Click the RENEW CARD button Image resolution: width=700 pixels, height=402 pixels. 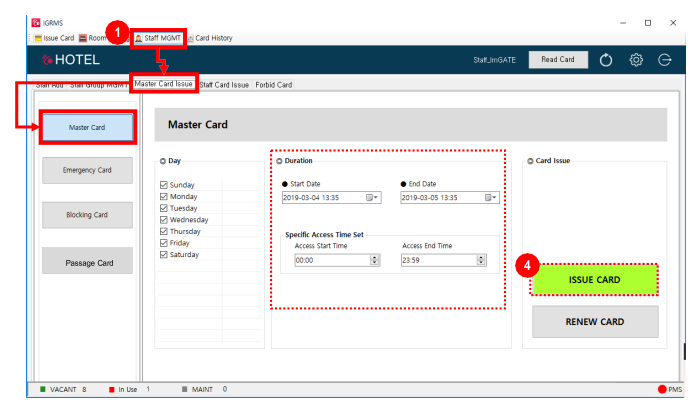[595, 322]
